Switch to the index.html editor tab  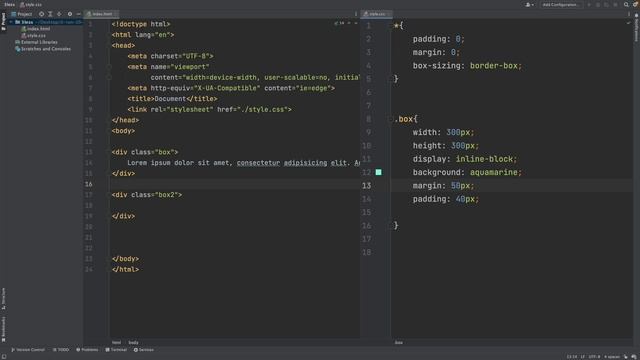102,14
